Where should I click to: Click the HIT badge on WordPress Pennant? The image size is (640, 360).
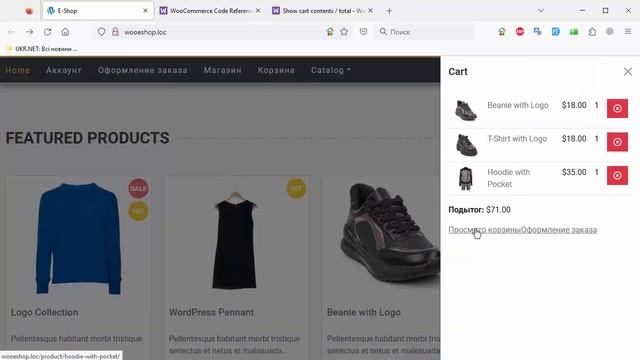(x=296, y=188)
